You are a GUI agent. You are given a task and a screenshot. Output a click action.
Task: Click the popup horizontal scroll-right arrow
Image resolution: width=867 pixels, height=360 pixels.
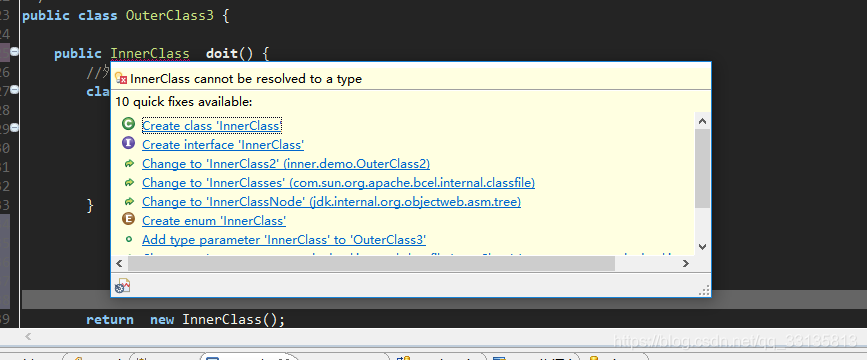click(686, 264)
